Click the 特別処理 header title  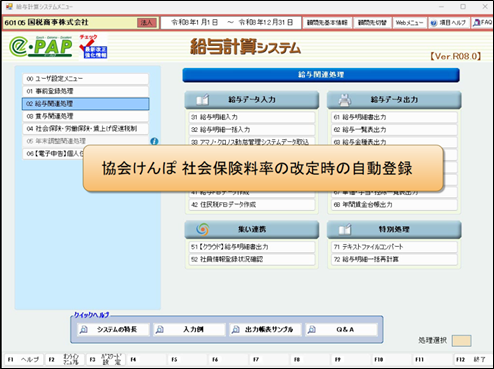tap(394, 229)
